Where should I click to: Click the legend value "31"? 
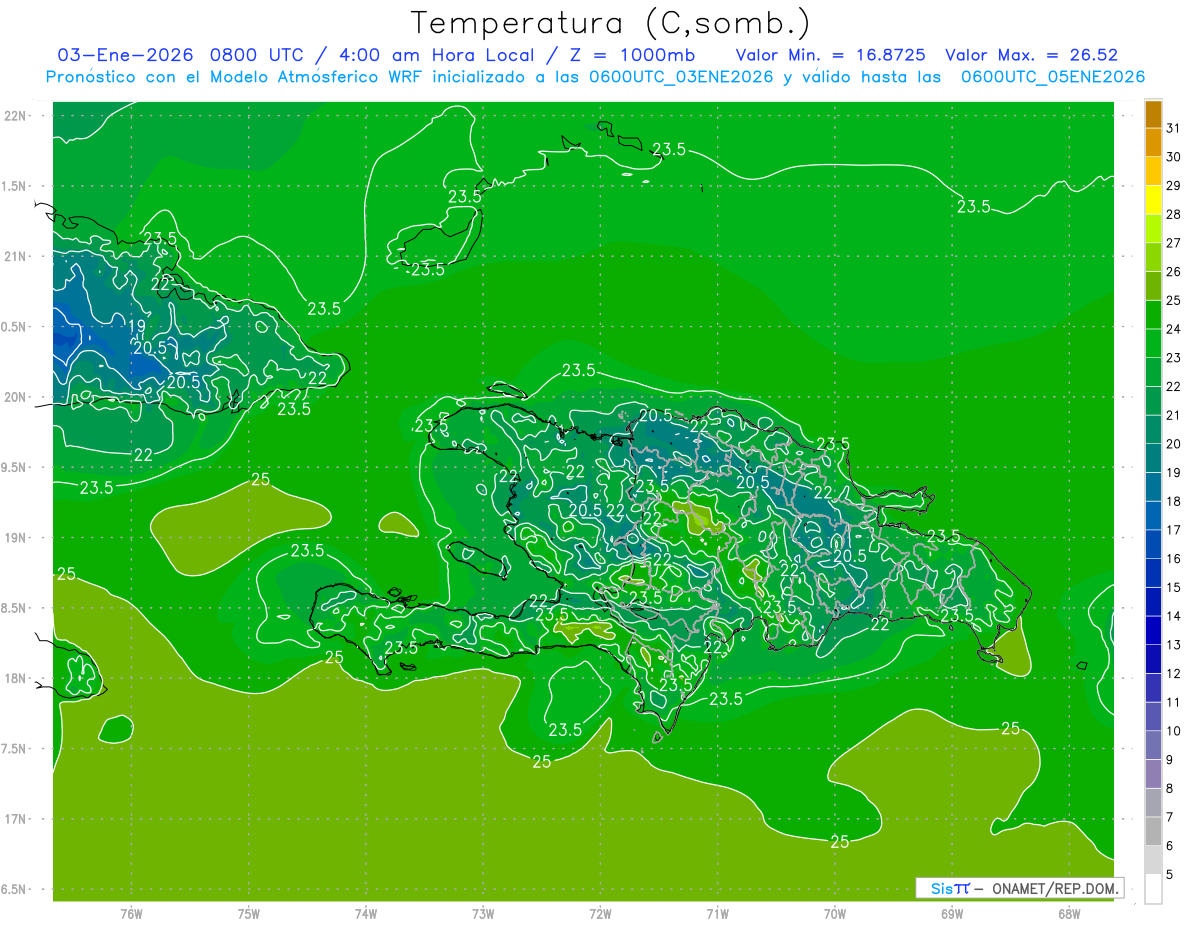(x=1174, y=128)
